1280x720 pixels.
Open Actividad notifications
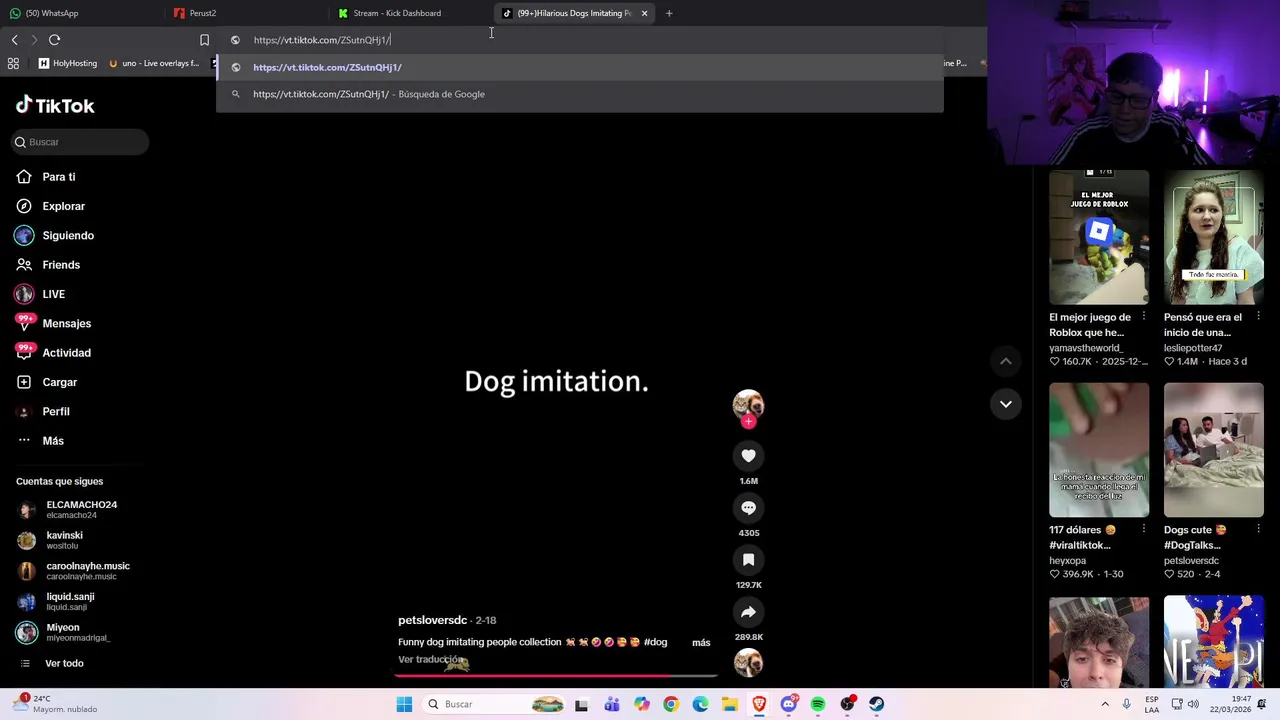coord(54,353)
